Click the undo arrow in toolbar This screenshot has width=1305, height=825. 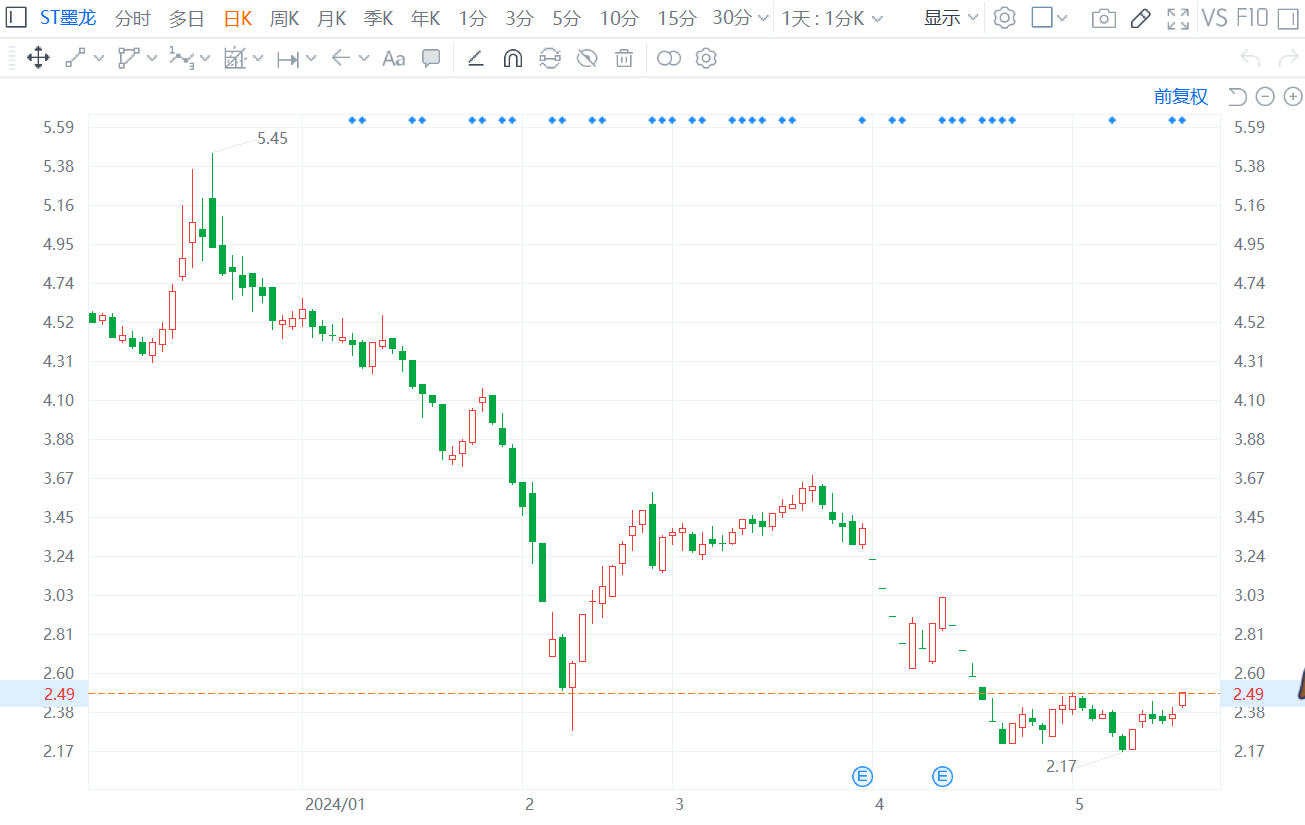[x=1250, y=58]
